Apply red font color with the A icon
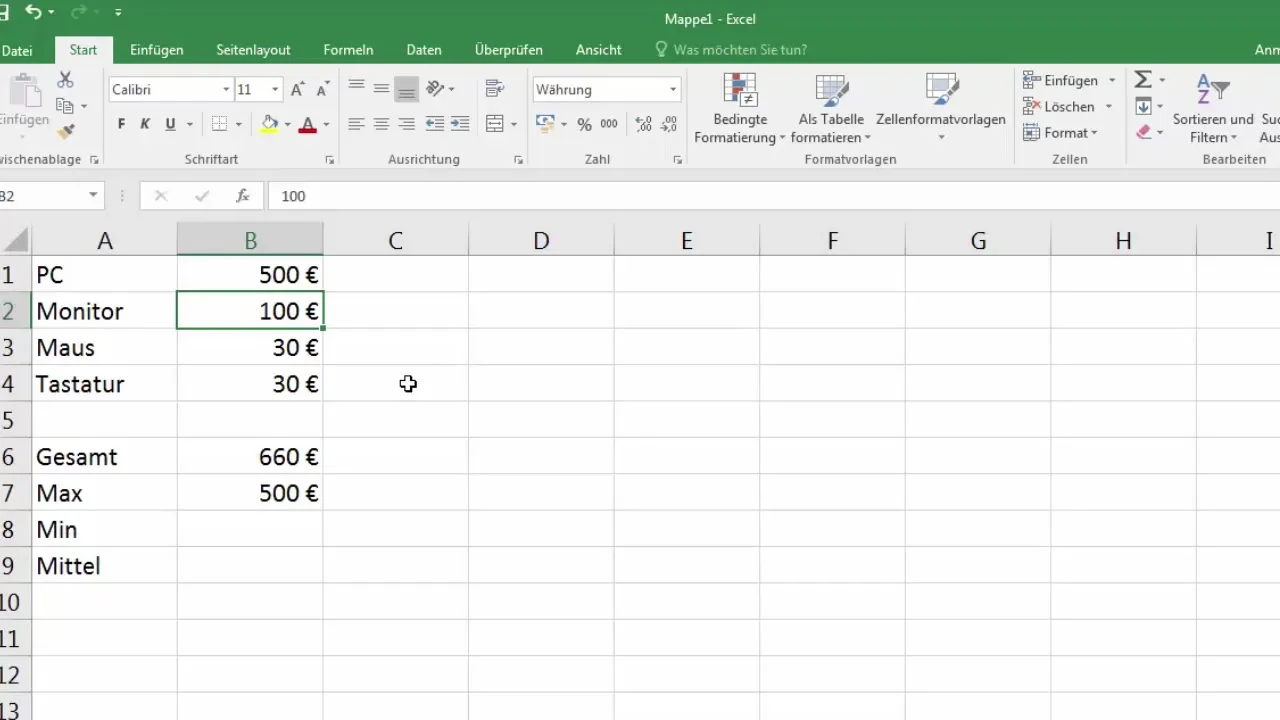 click(x=308, y=124)
